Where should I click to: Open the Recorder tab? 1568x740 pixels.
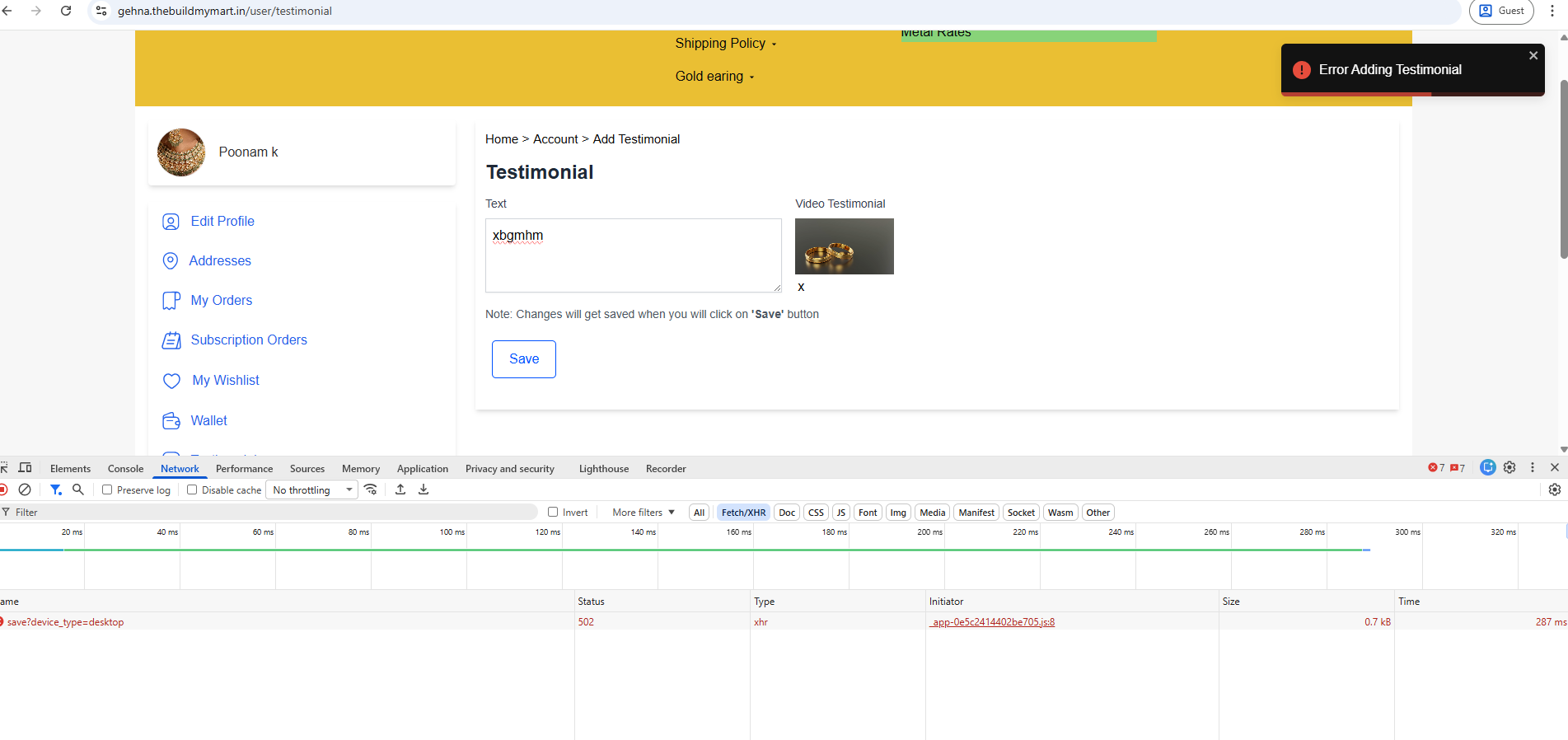[x=666, y=468]
